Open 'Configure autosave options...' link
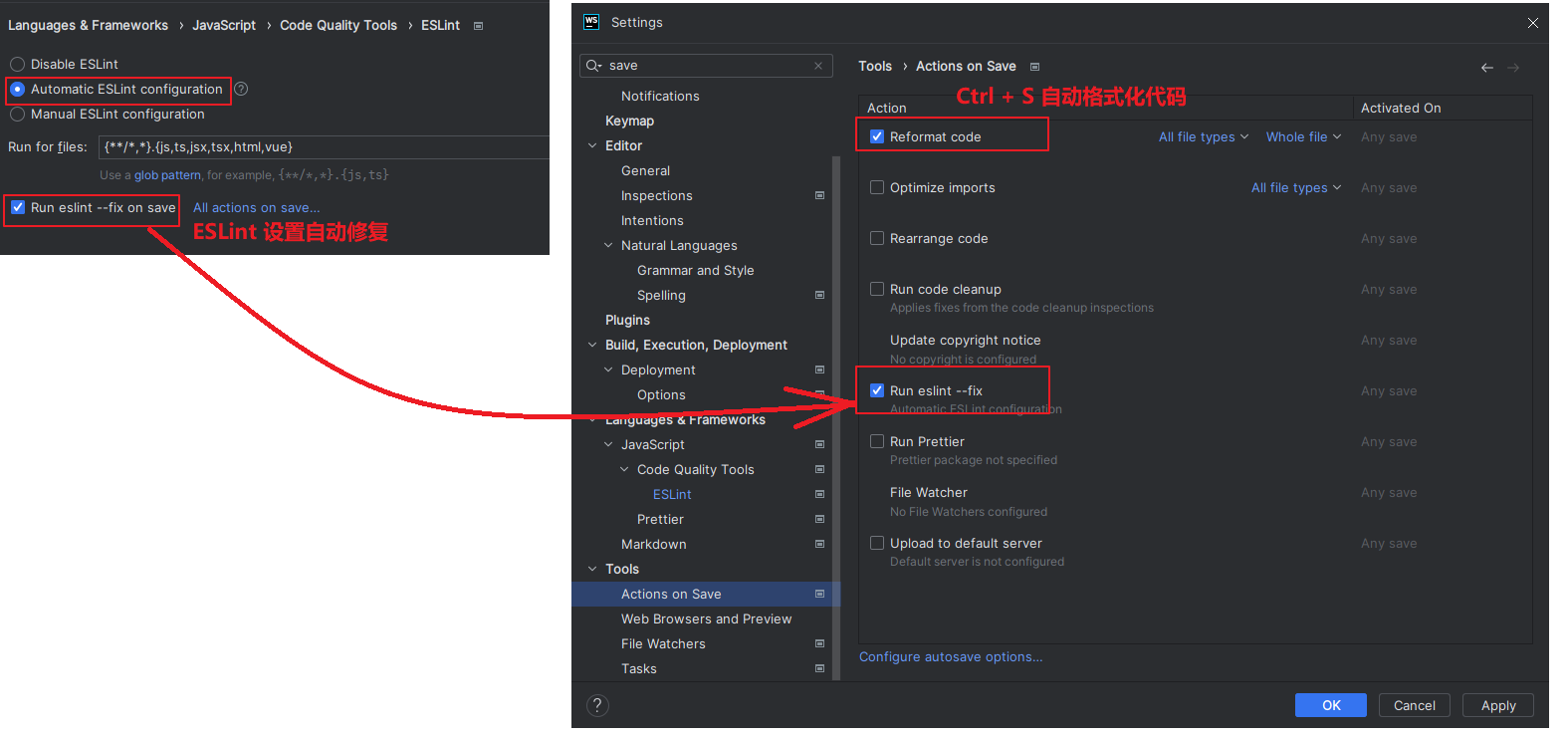Image resolution: width=1568 pixels, height=738 pixels. [951, 656]
